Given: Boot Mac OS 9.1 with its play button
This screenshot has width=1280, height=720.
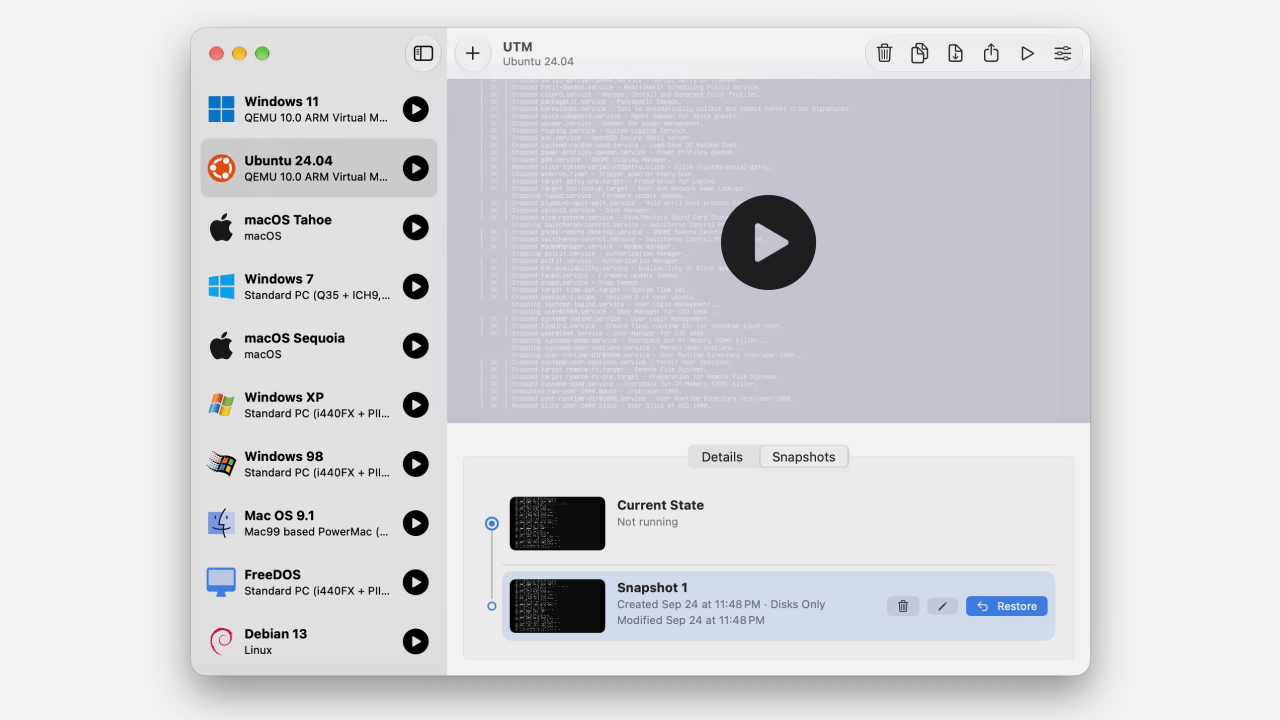Looking at the screenshot, I should pos(416,523).
